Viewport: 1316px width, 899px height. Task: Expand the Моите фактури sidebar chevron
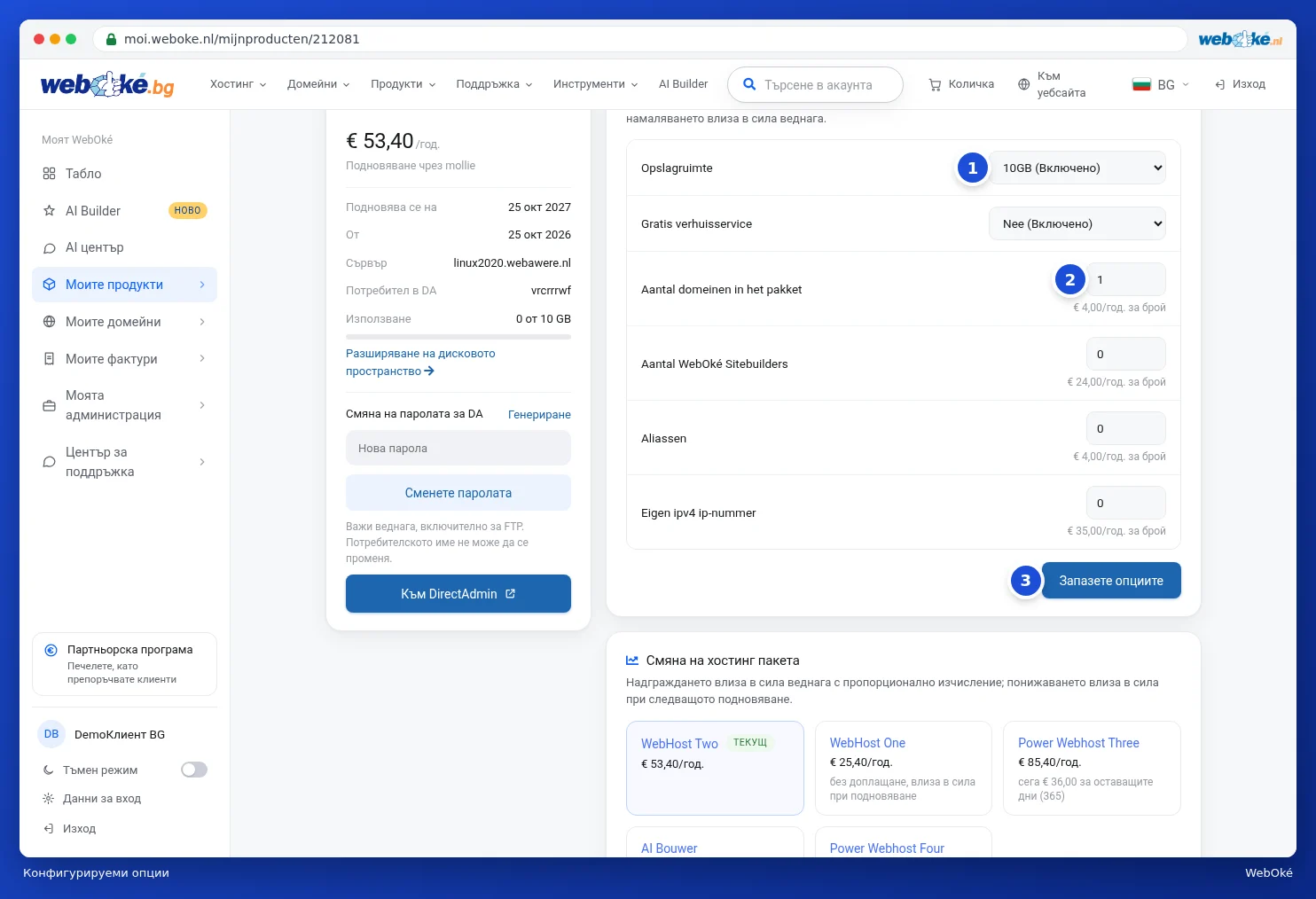click(x=202, y=359)
